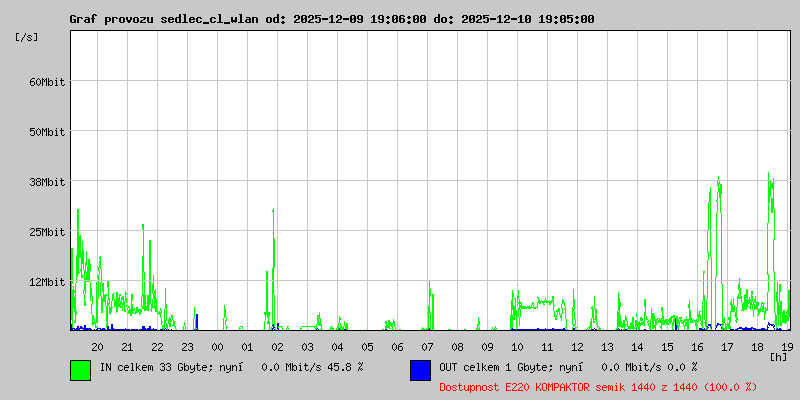This screenshot has height=400, width=800.
Task: Click the '10' hour label on x-axis
Action: point(517,347)
